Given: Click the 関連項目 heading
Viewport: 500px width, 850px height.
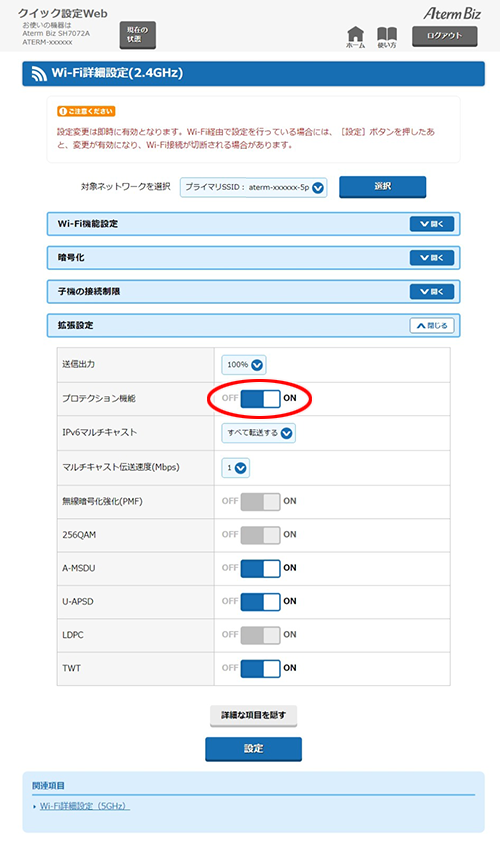Looking at the screenshot, I should tap(48, 785).
